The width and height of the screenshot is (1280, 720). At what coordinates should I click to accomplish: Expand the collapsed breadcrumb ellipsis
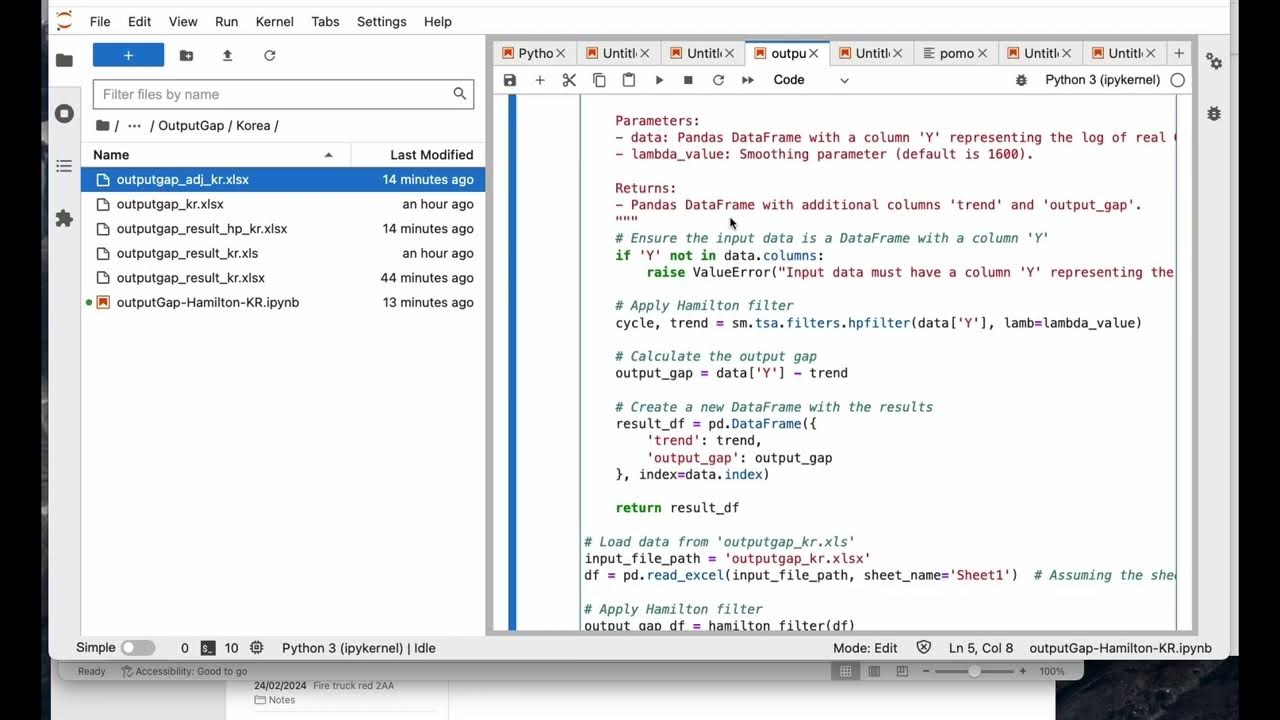pos(134,126)
